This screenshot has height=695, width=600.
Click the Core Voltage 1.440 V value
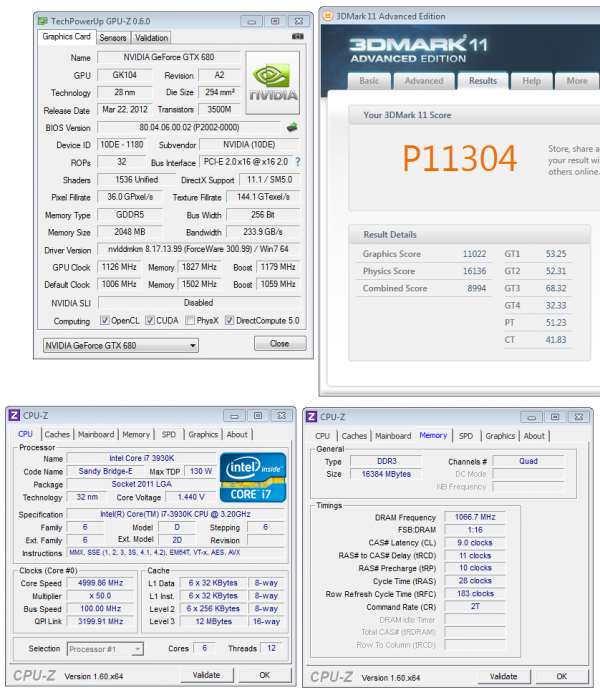[x=191, y=497]
